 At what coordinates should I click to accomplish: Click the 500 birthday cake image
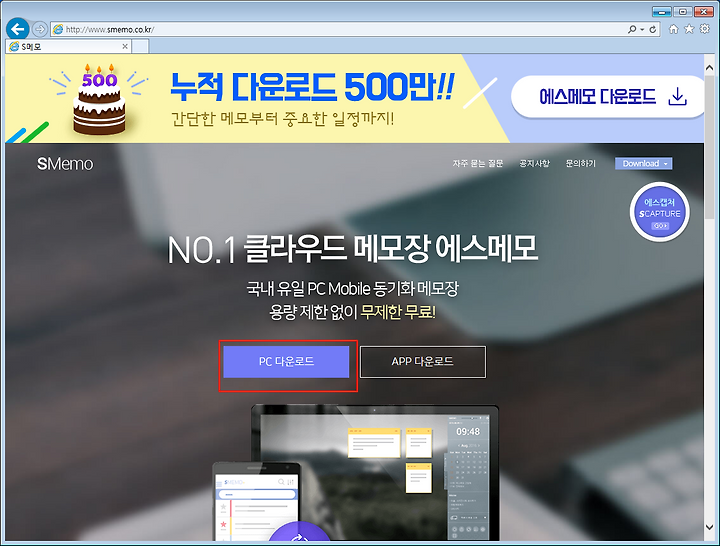[99, 100]
